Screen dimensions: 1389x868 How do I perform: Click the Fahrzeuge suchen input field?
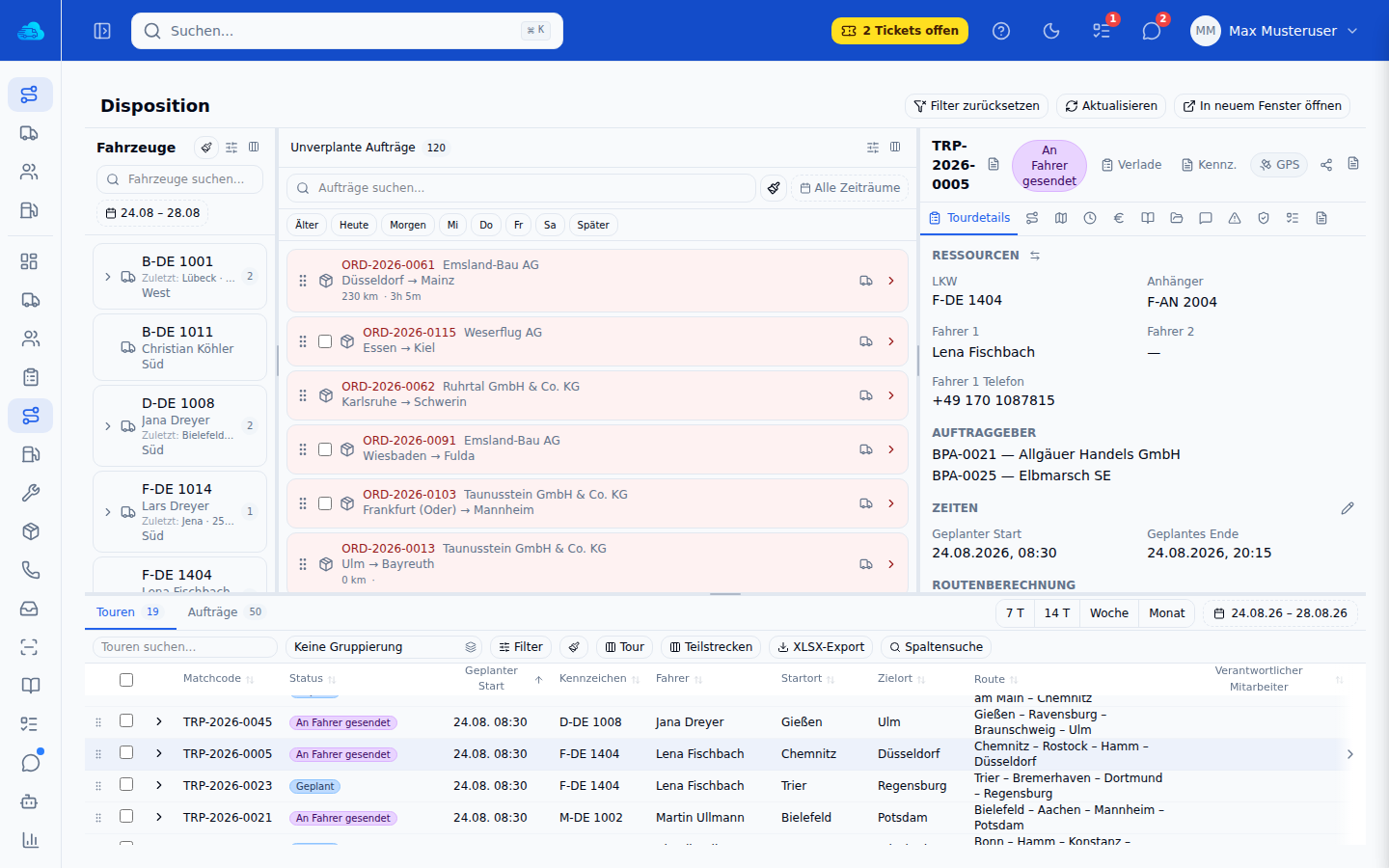pos(179,179)
